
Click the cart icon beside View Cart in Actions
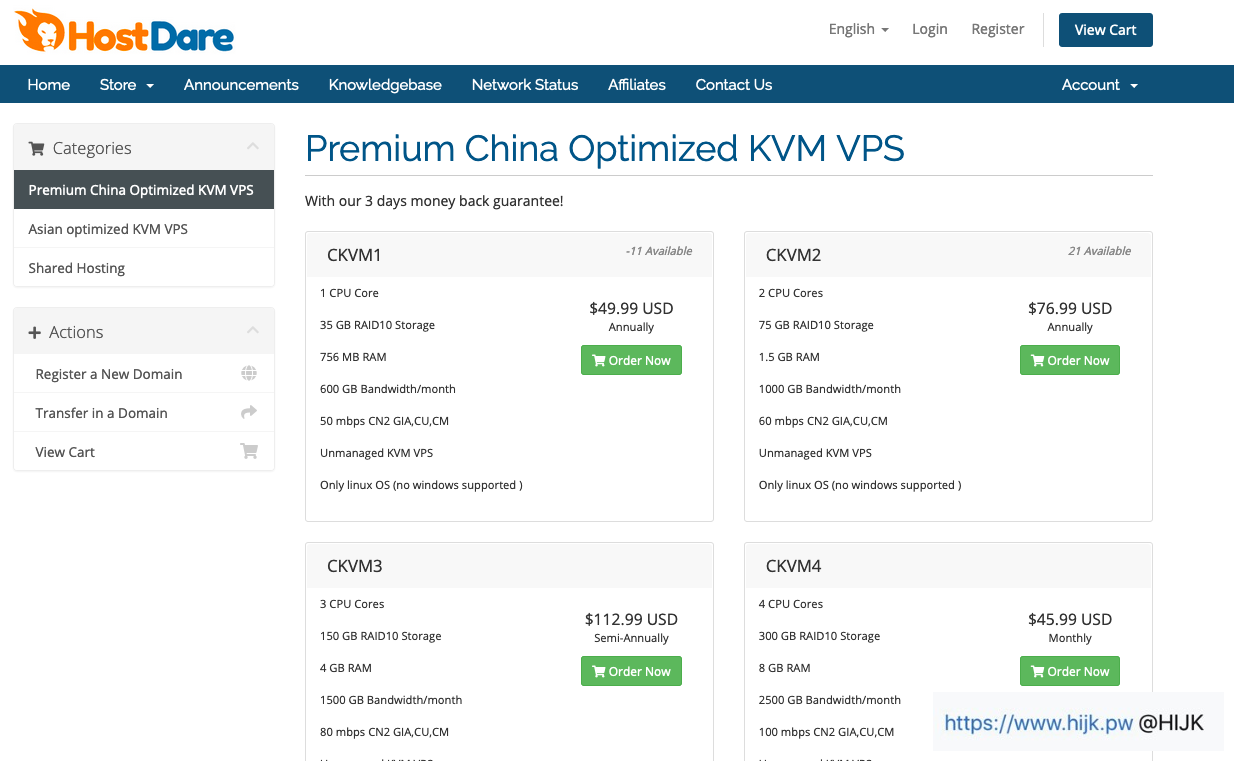[249, 451]
